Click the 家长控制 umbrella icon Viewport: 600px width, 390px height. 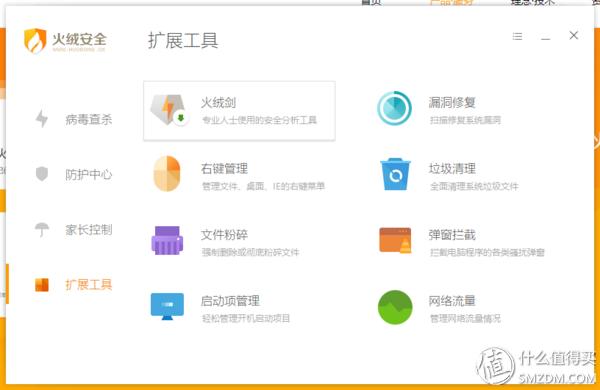click(42, 230)
